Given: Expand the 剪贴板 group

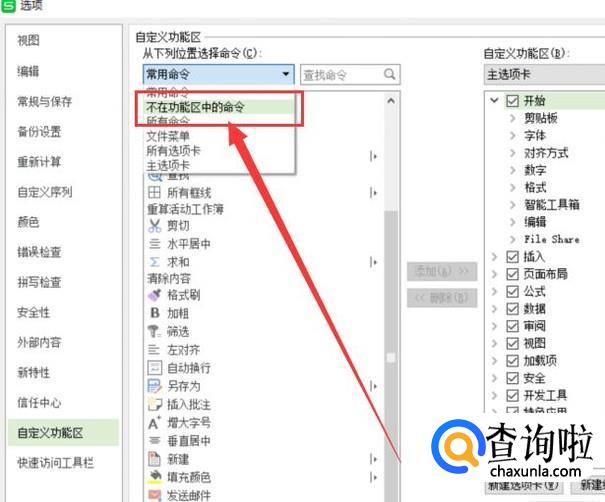Looking at the screenshot, I should pyautogui.click(x=513, y=118).
